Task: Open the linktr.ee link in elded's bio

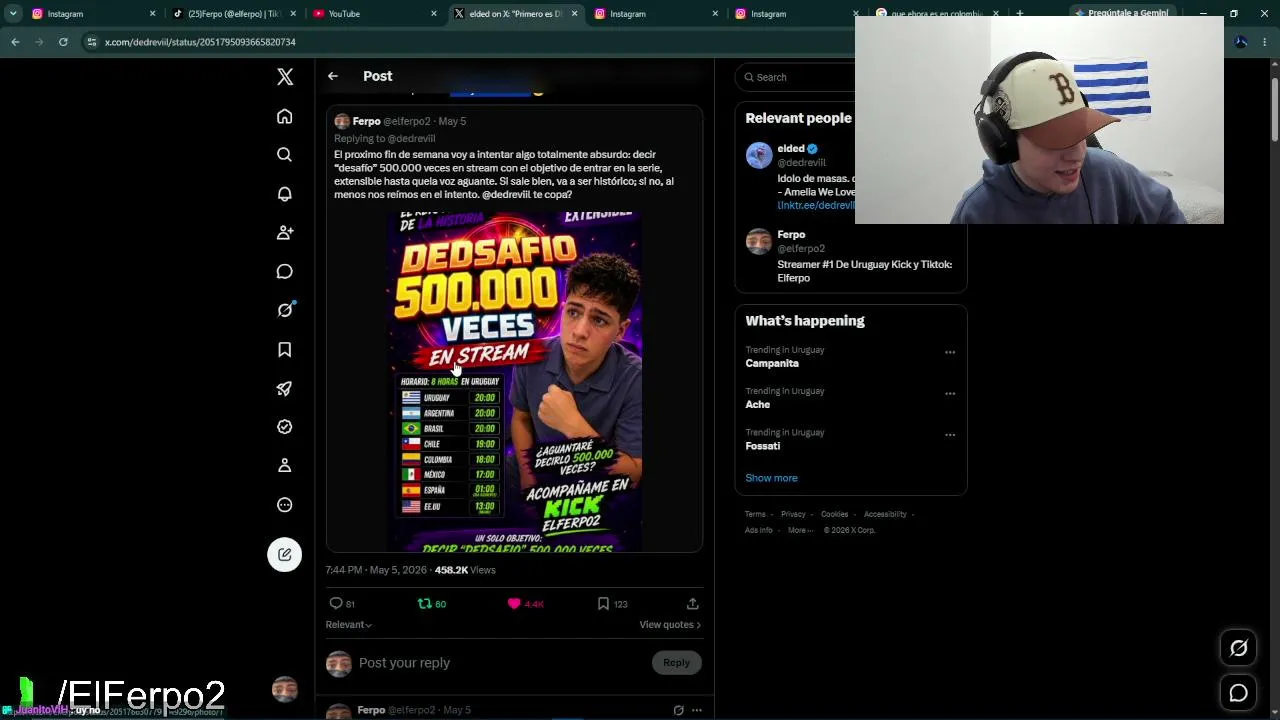Action: tap(816, 205)
